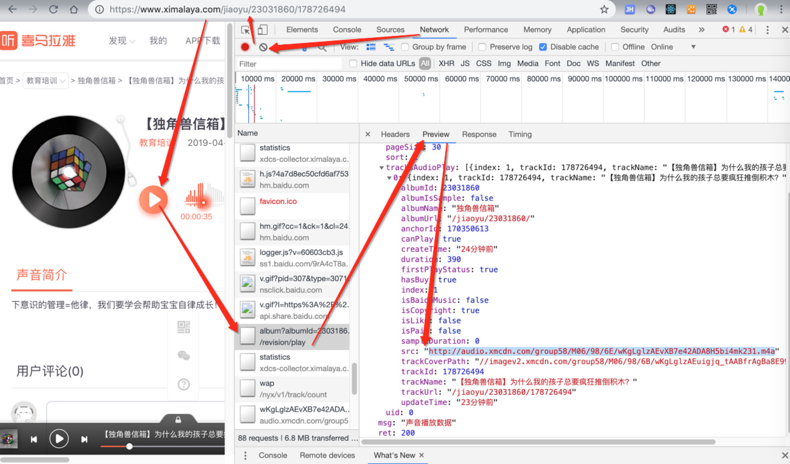The image size is (790, 464).
Task: Open DevTools three-dot customize menu
Action: pyautogui.click(x=767, y=30)
